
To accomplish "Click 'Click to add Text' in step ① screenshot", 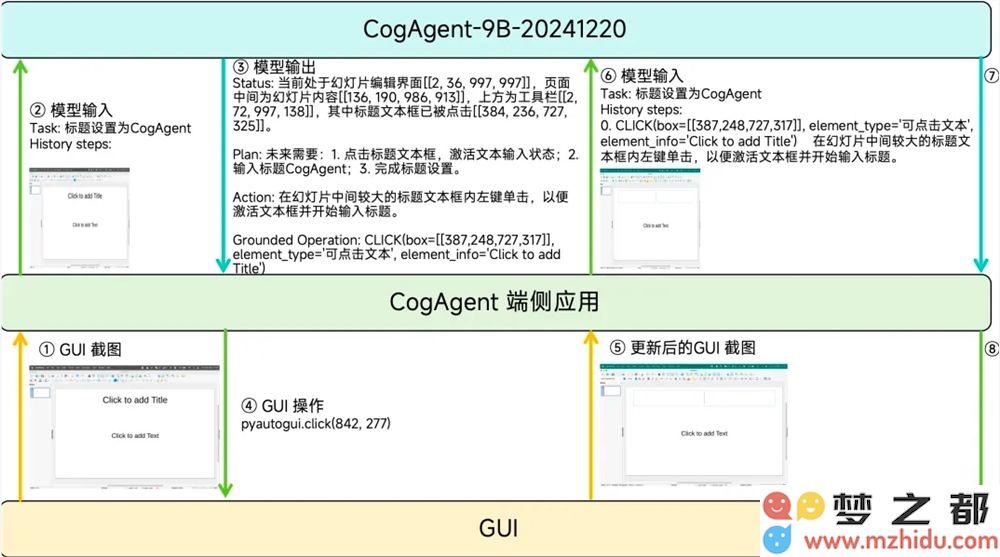I will 135,436.
